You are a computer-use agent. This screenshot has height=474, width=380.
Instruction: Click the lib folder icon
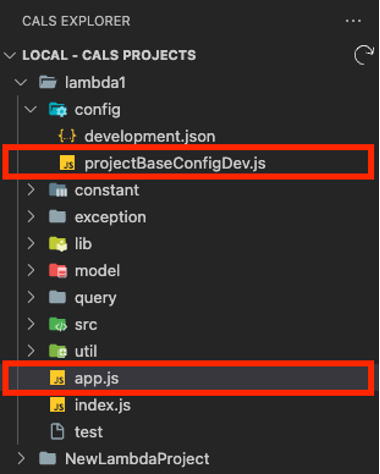[58, 244]
